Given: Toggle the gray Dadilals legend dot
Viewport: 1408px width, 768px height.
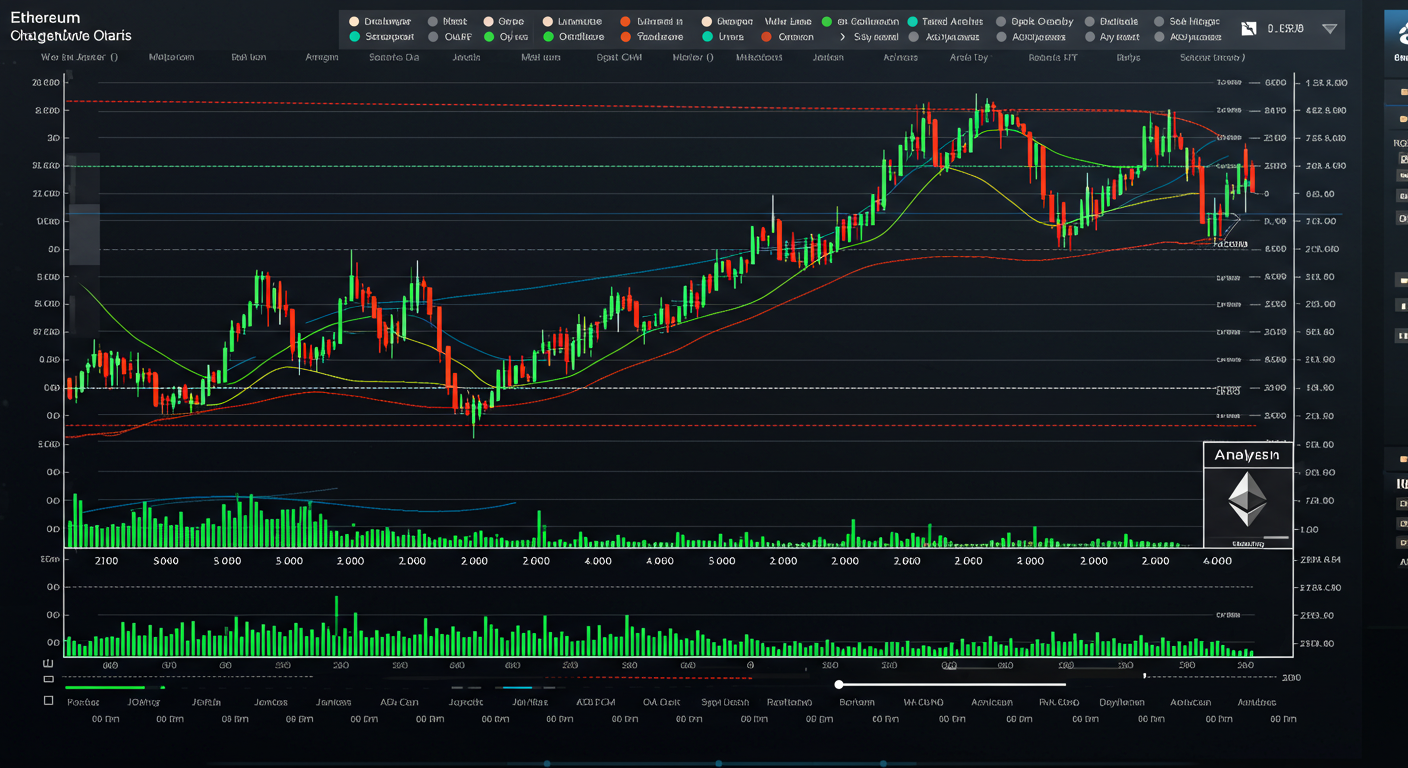Looking at the screenshot, I should point(1089,21).
